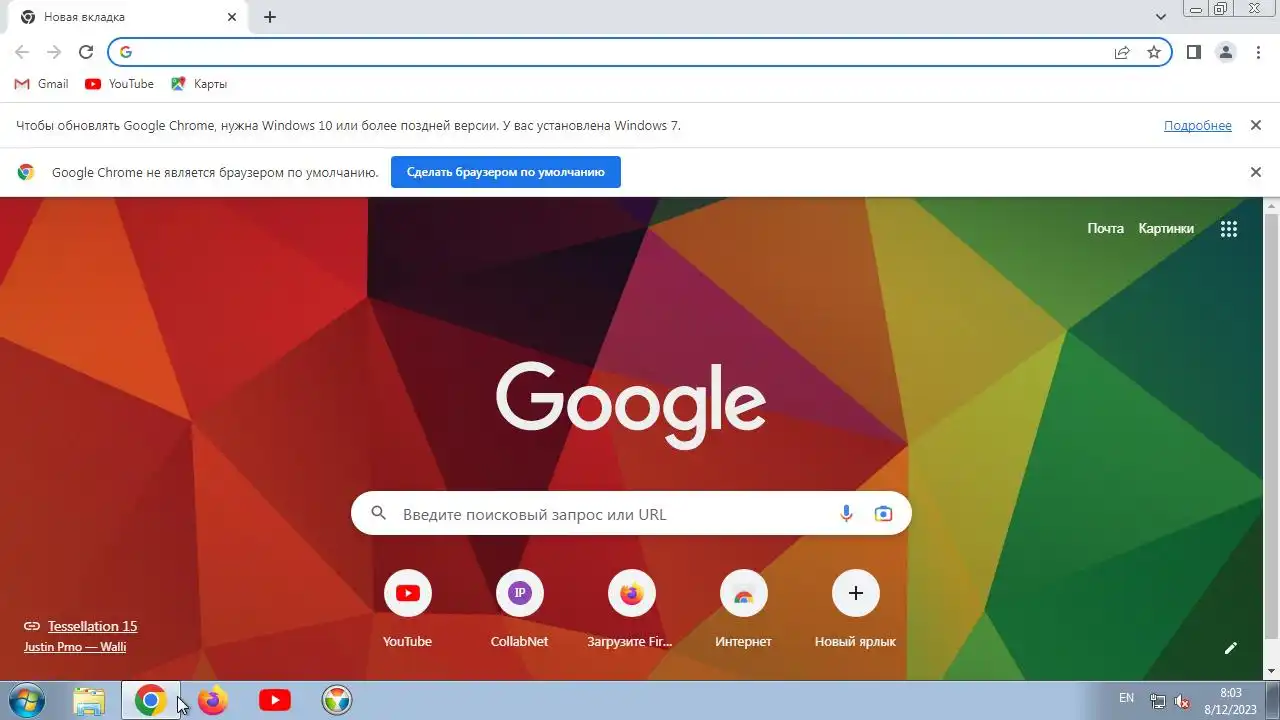Image resolution: width=1280 pixels, height=720 pixels.
Task: Share this page from the address bar
Action: [1122, 52]
